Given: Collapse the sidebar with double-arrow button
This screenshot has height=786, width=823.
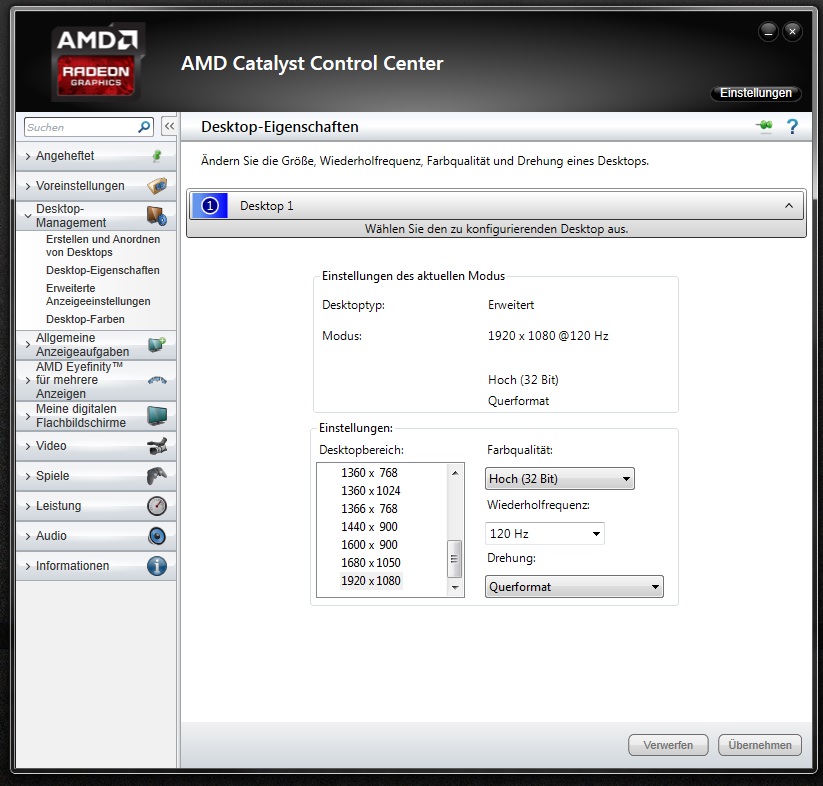Looking at the screenshot, I should pos(169,126).
